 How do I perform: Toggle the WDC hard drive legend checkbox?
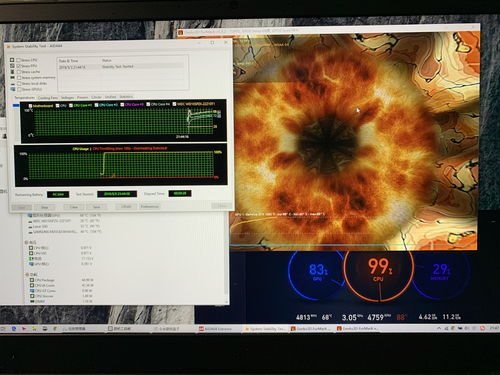pyautogui.click(x=174, y=104)
